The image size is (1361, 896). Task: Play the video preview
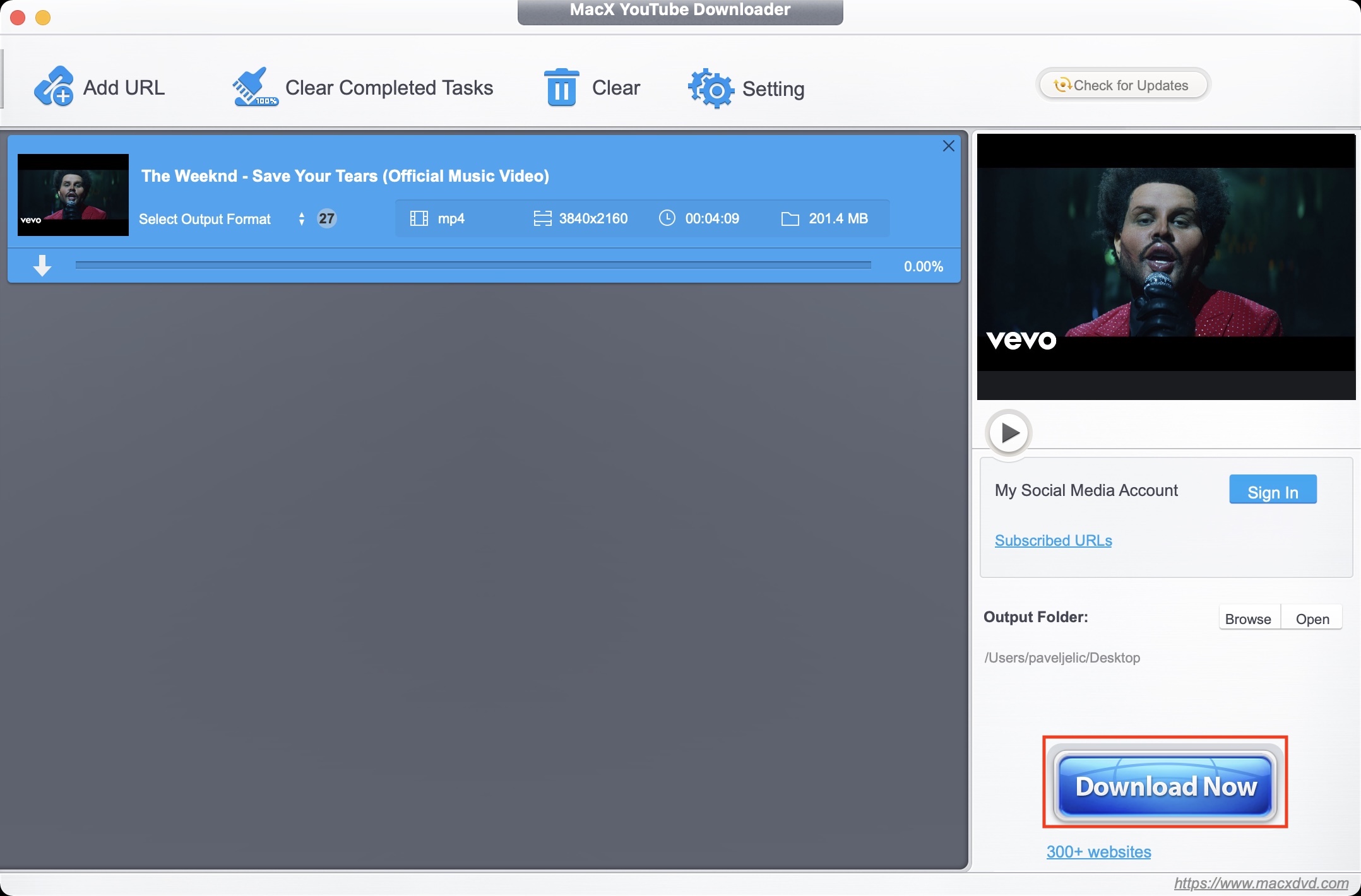coord(1009,432)
